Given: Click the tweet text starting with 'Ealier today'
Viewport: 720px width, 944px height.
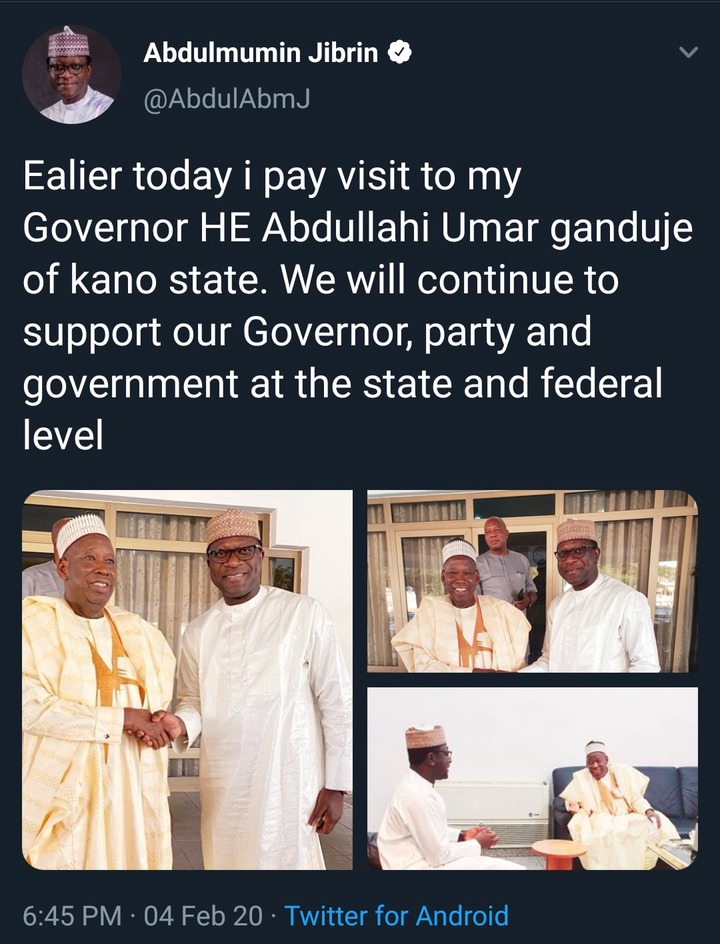Looking at the screenshot, I should (272, 178).
